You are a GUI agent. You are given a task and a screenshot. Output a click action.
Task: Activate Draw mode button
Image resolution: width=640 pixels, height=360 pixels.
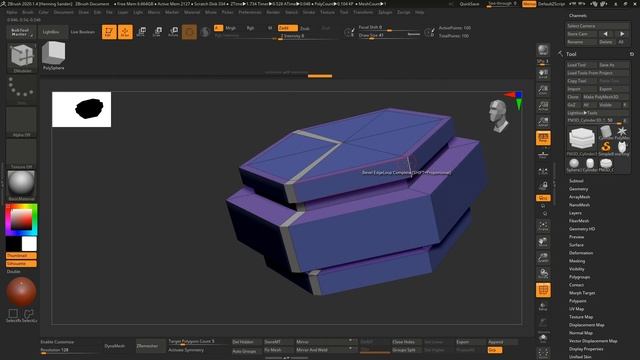[x=125, y=32]
